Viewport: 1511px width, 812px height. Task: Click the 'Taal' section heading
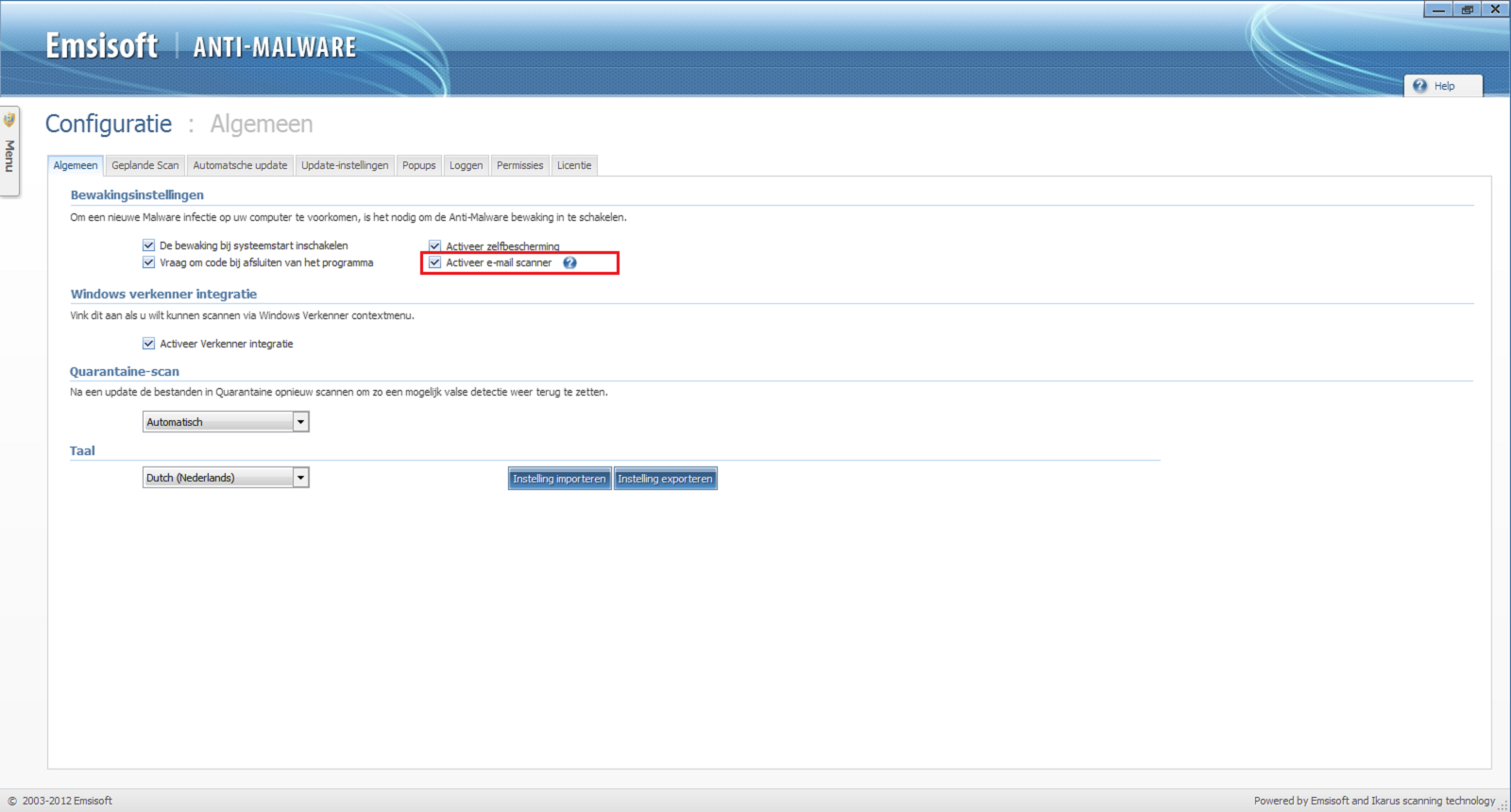coord(82,450)
